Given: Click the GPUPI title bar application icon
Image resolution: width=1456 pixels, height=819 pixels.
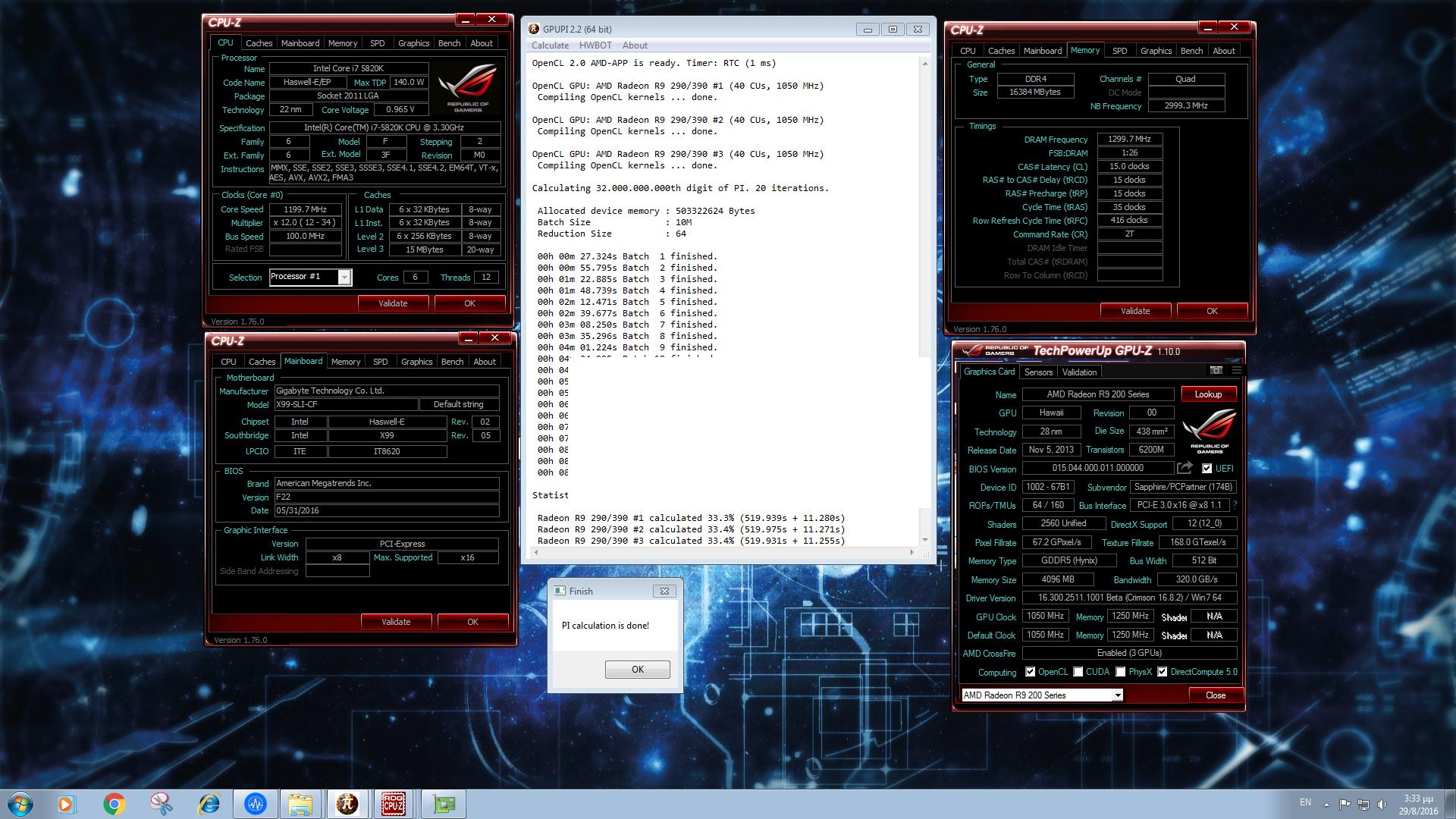Looking at the screenshot, I should click(x=534, y=29).
